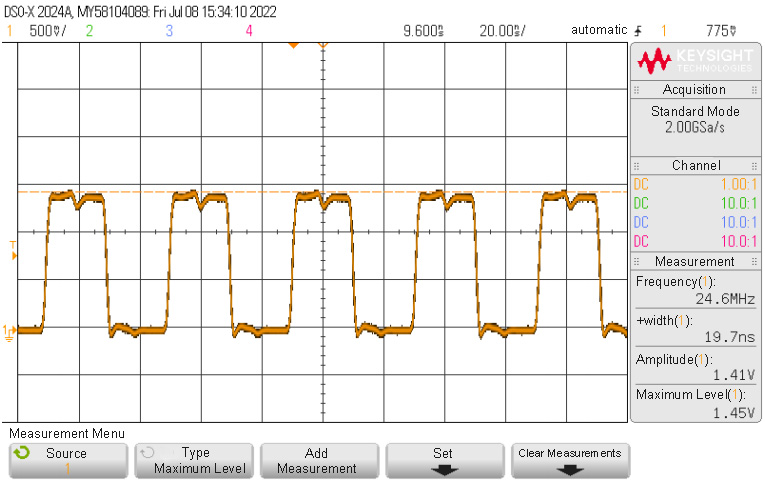Click the rising edge trigger icon

(x=638, y=31)
